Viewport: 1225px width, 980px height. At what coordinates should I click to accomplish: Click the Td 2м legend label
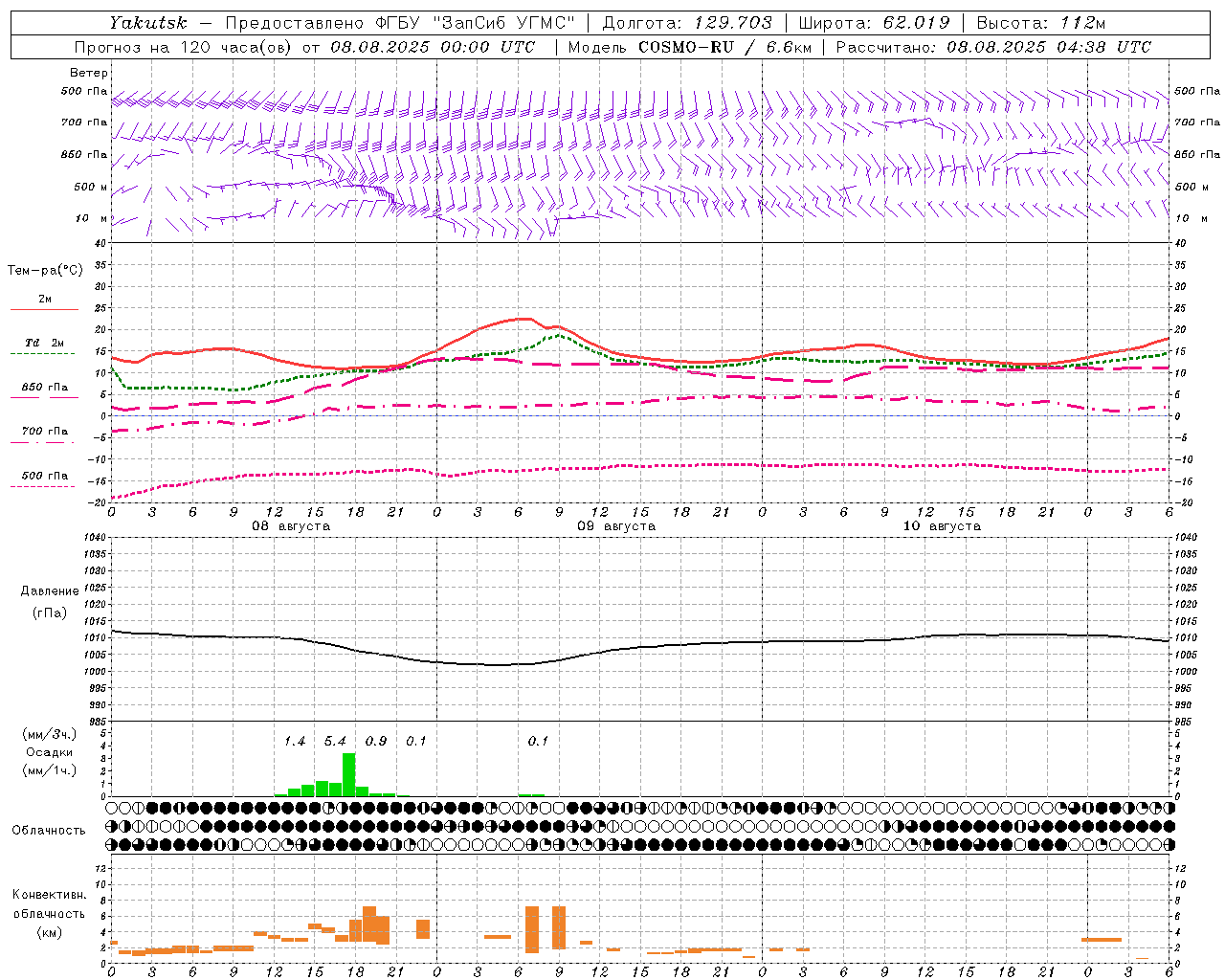pyautogui.click(x=44, y=343)
